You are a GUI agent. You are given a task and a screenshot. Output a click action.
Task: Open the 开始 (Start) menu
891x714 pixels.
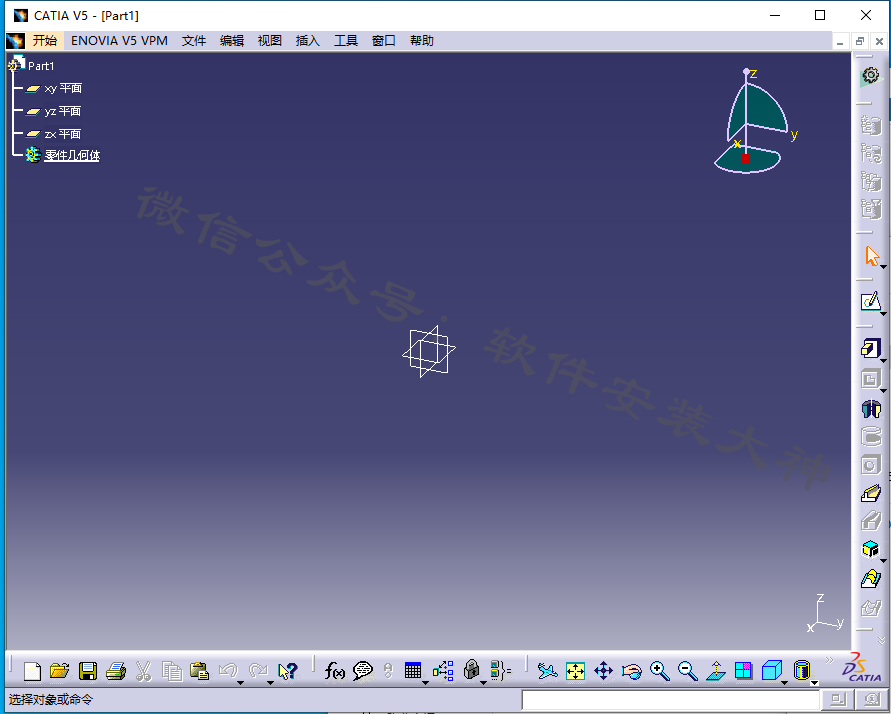click(44, 41)
